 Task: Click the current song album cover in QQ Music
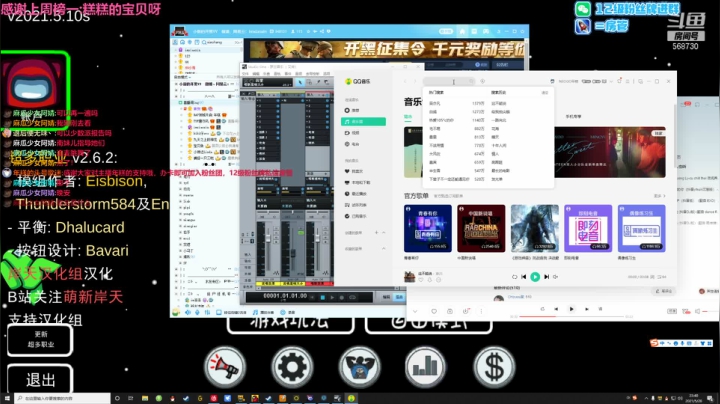pos(409,276)
